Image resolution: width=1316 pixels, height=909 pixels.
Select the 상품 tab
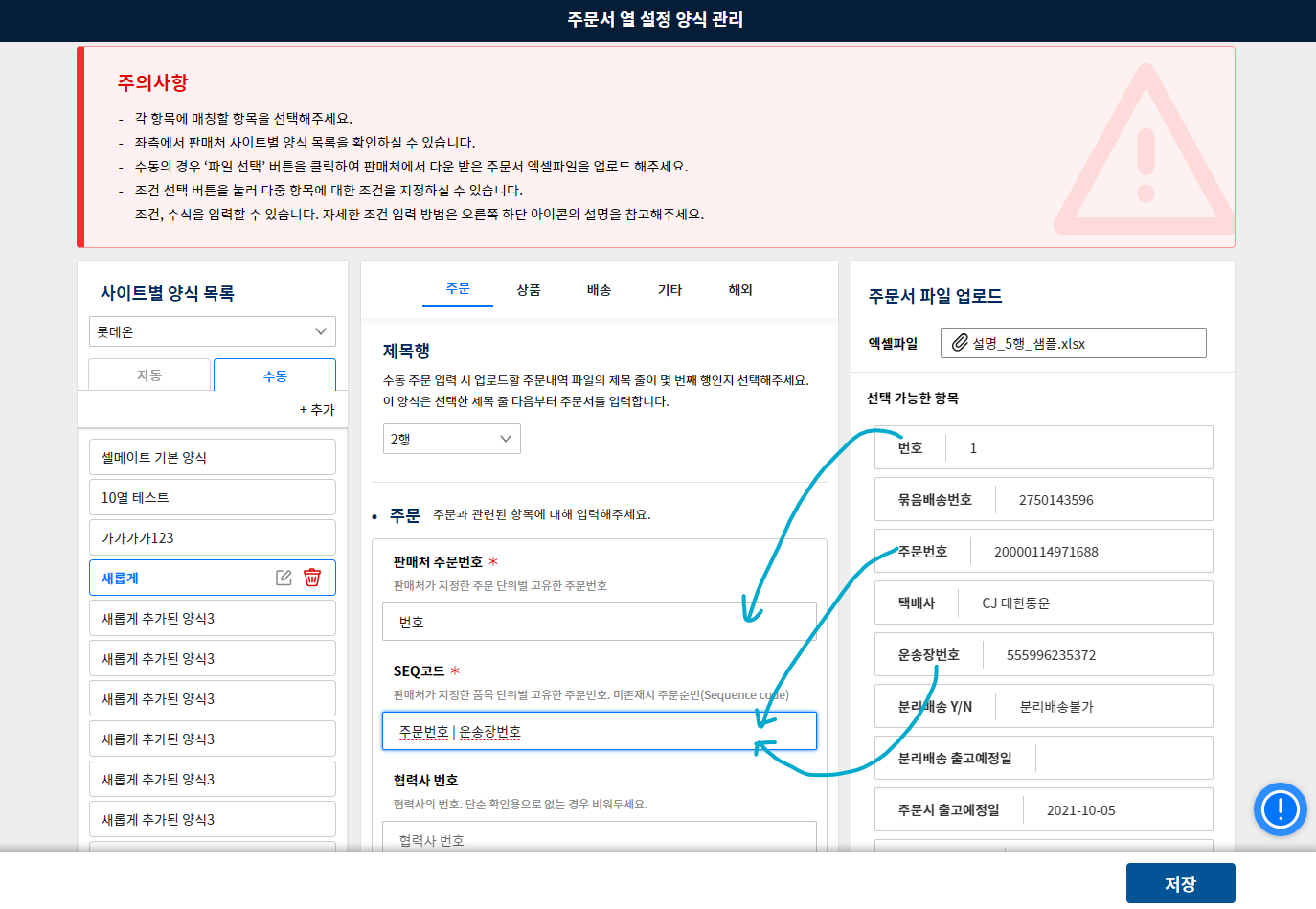[529, 289]
